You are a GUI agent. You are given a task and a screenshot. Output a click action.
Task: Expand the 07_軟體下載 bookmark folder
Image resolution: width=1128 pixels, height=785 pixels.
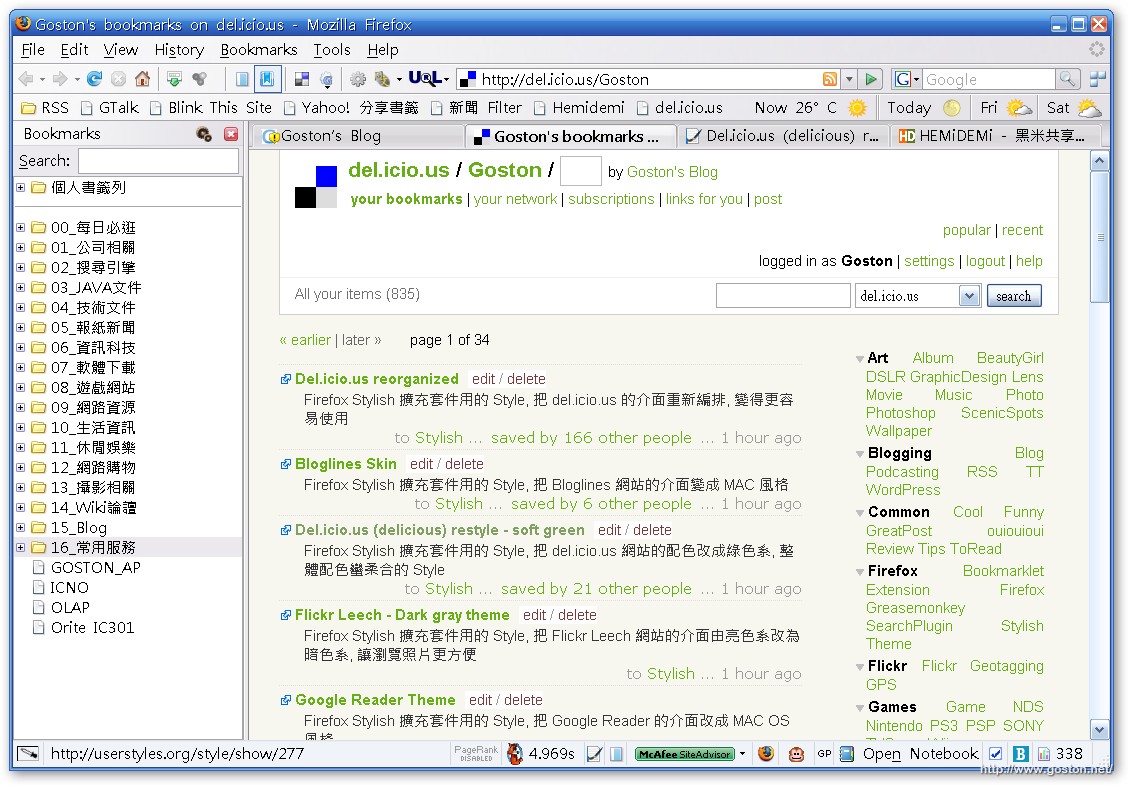pos(21,367)
